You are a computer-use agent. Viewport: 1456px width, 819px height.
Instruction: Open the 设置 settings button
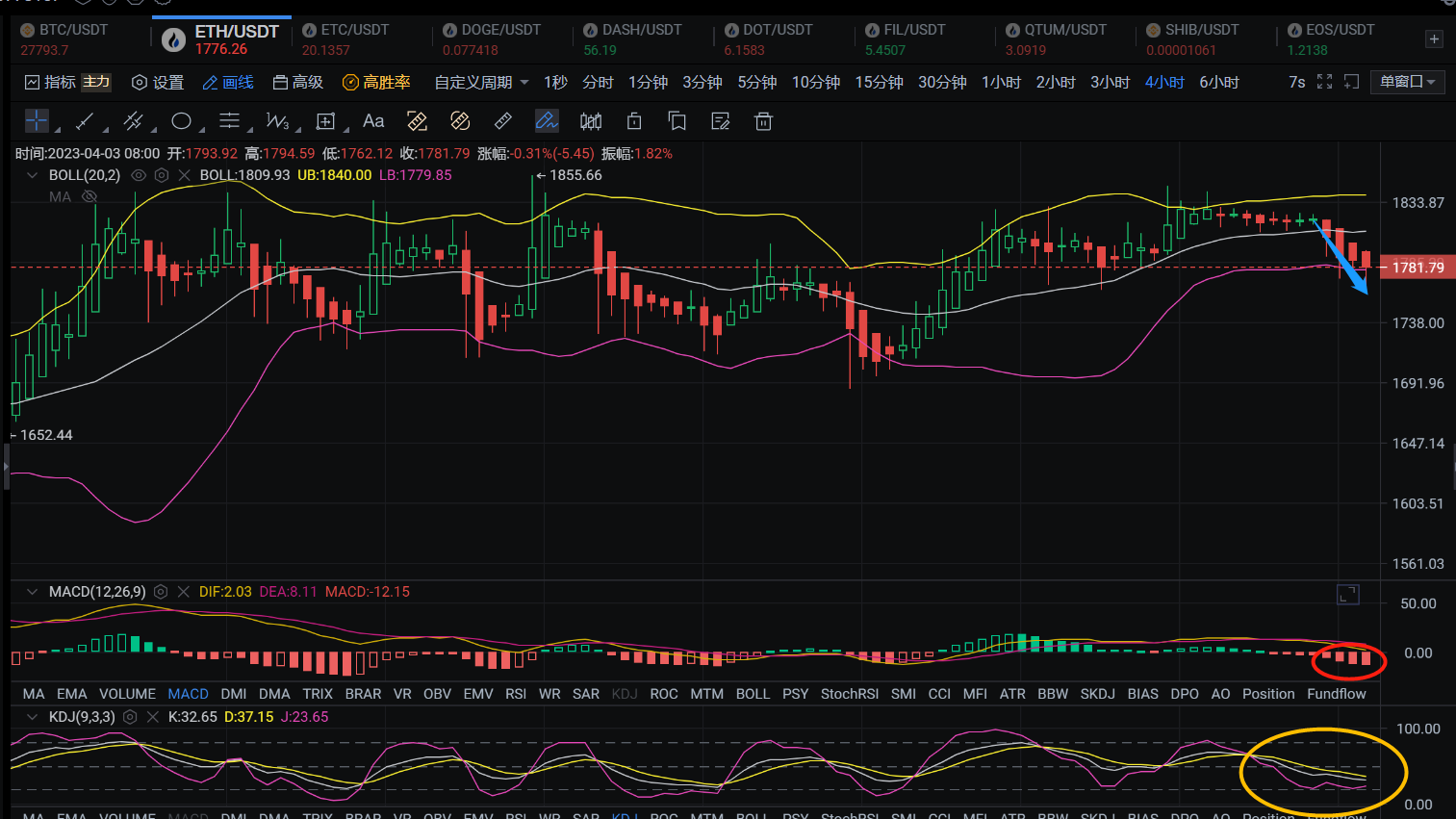[158, 83]
